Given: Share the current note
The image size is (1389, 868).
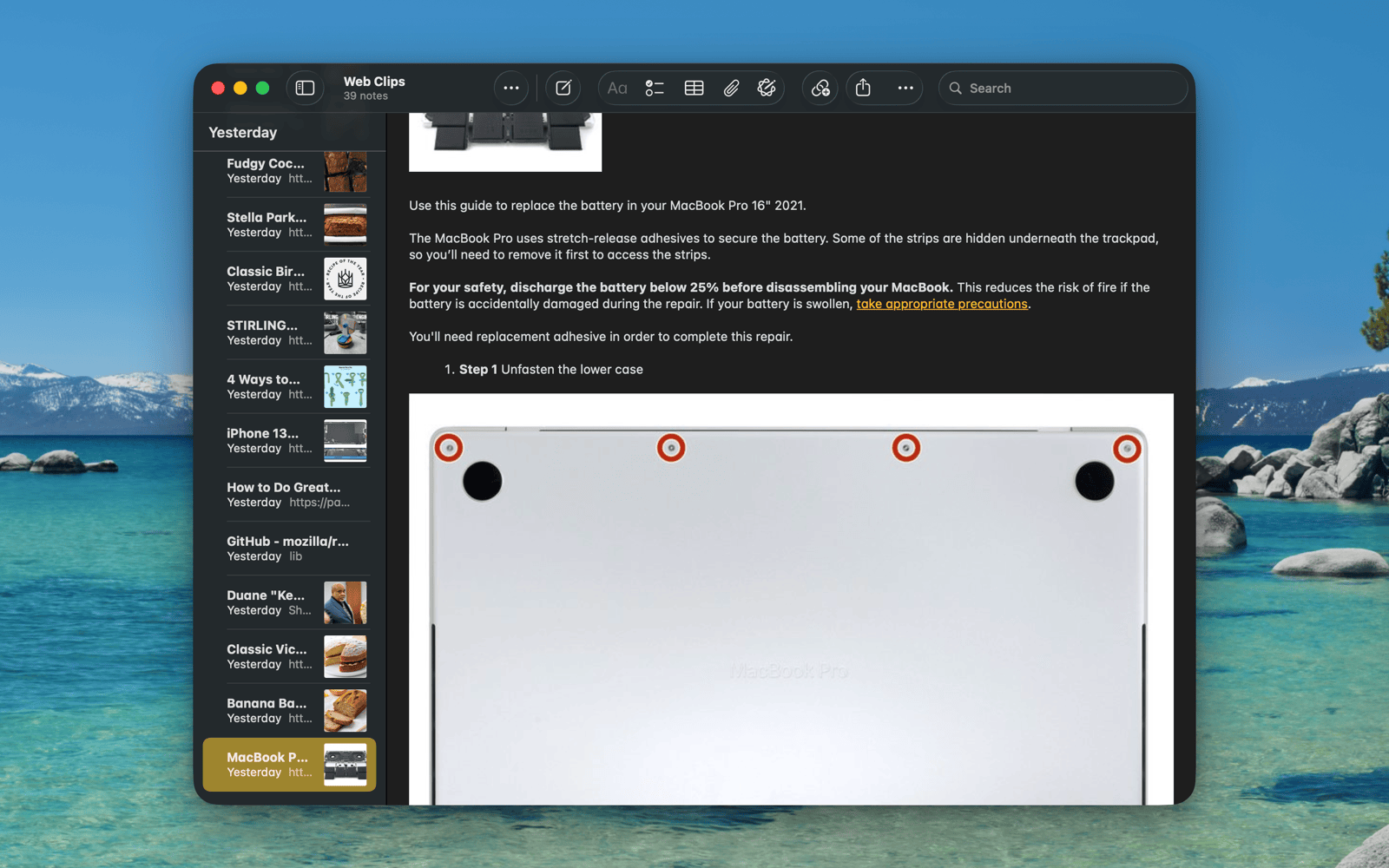Looking at the screenshot, I should click(863, 88).
